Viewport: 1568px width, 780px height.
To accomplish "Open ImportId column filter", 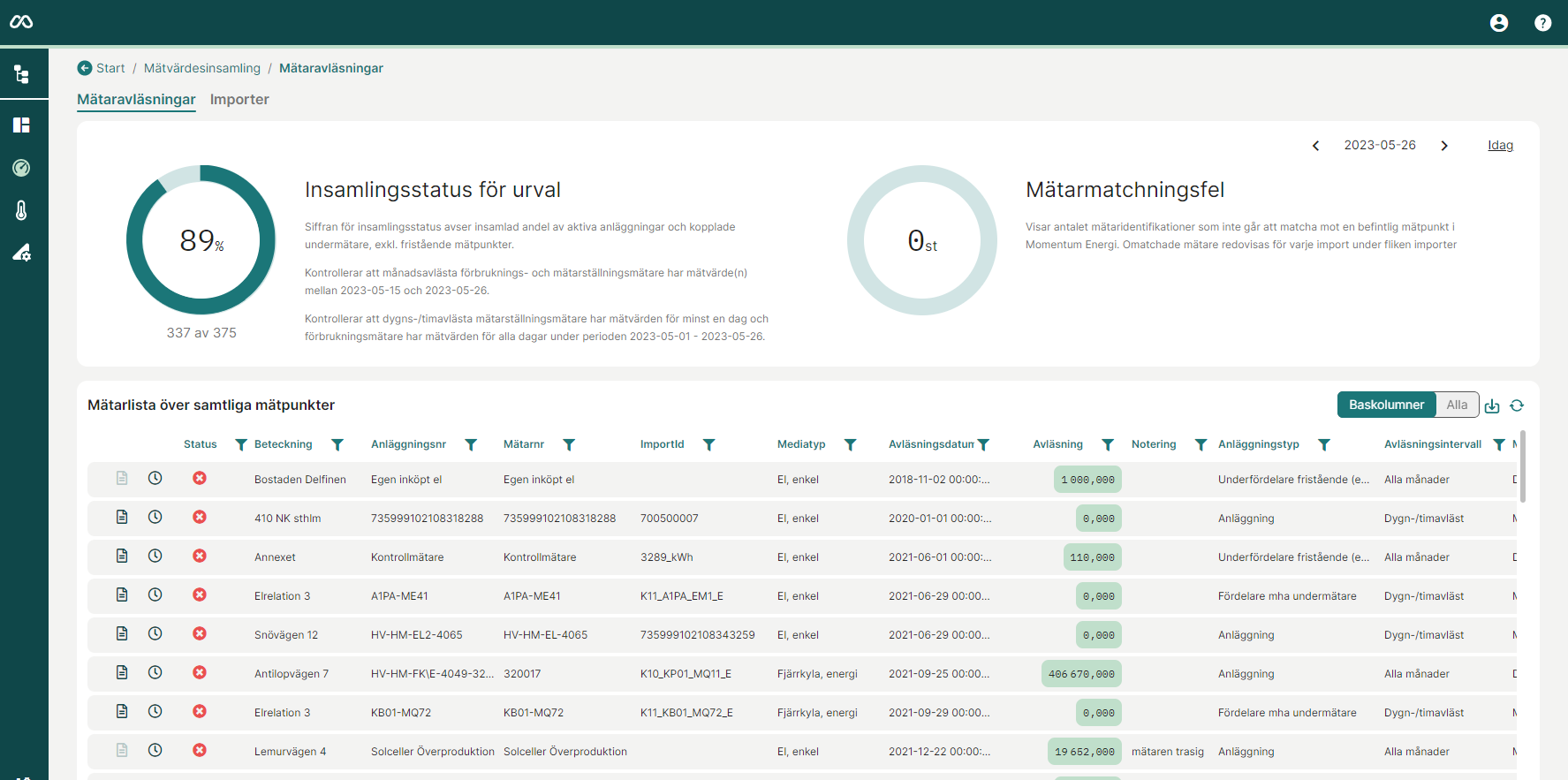I will (708, 444).
